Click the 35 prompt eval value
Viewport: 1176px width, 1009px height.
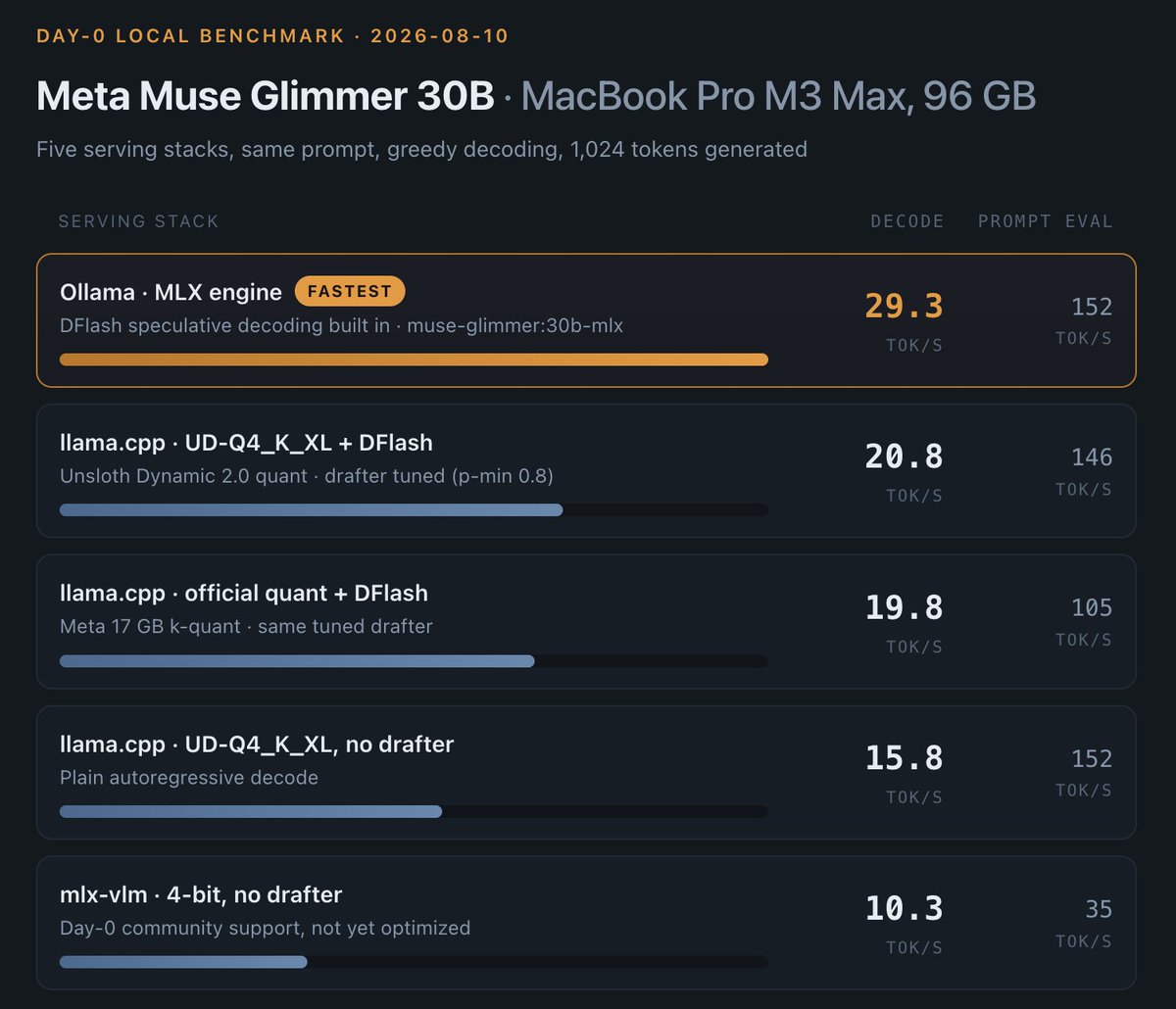(x=1099, y=909)
